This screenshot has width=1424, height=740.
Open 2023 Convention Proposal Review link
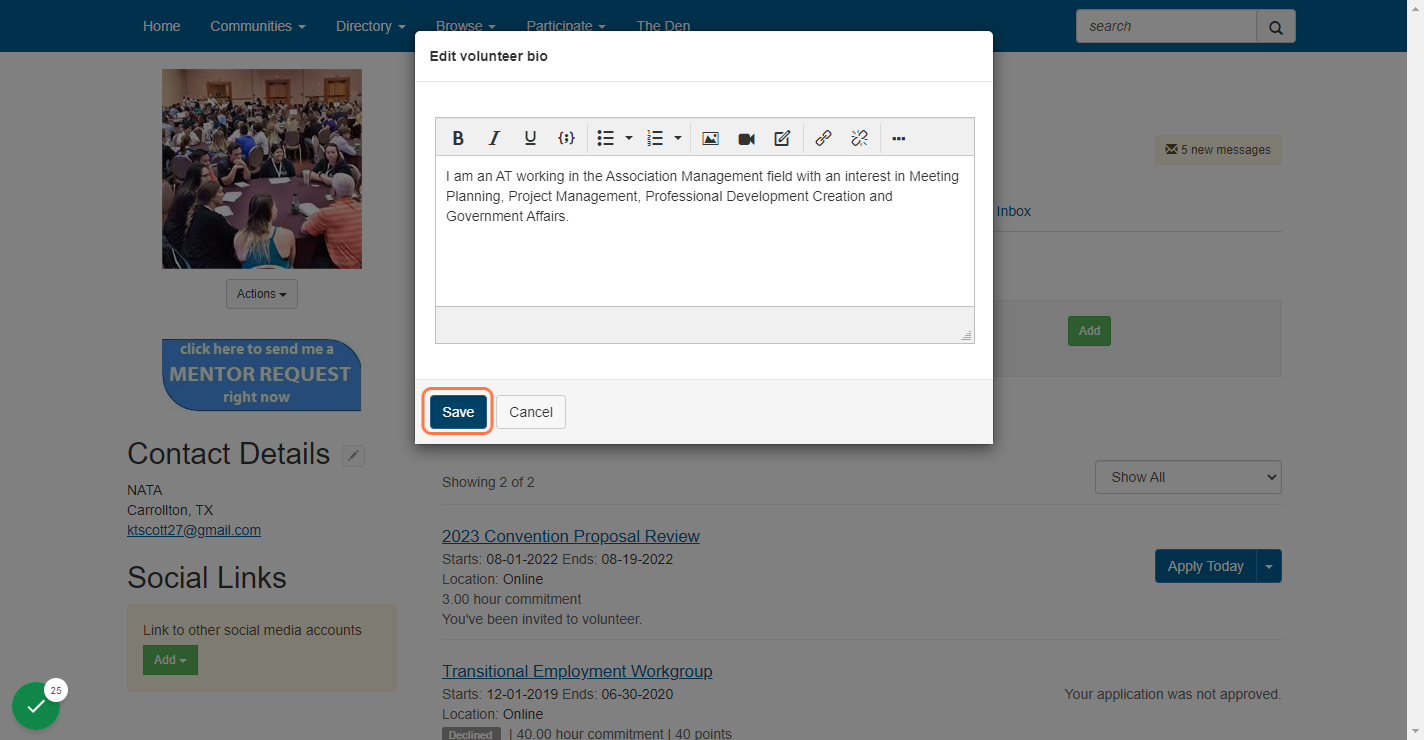(571, 536)
